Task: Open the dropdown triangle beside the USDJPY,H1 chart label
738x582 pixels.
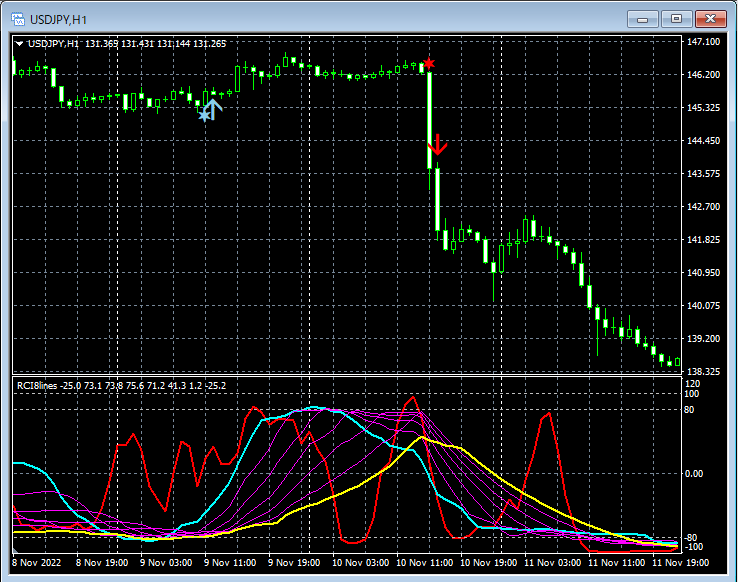Action: (20, 43)
